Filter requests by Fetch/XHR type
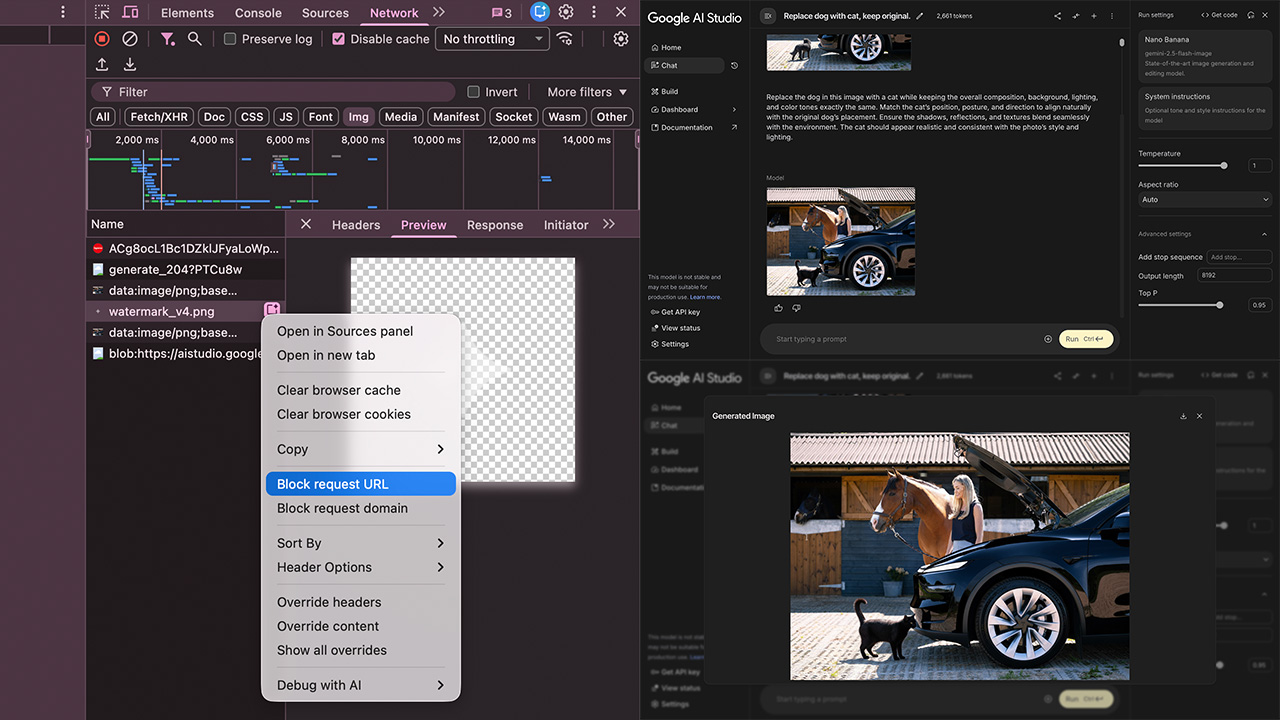This screenshot has width=1280, height=720. (158, 117)
